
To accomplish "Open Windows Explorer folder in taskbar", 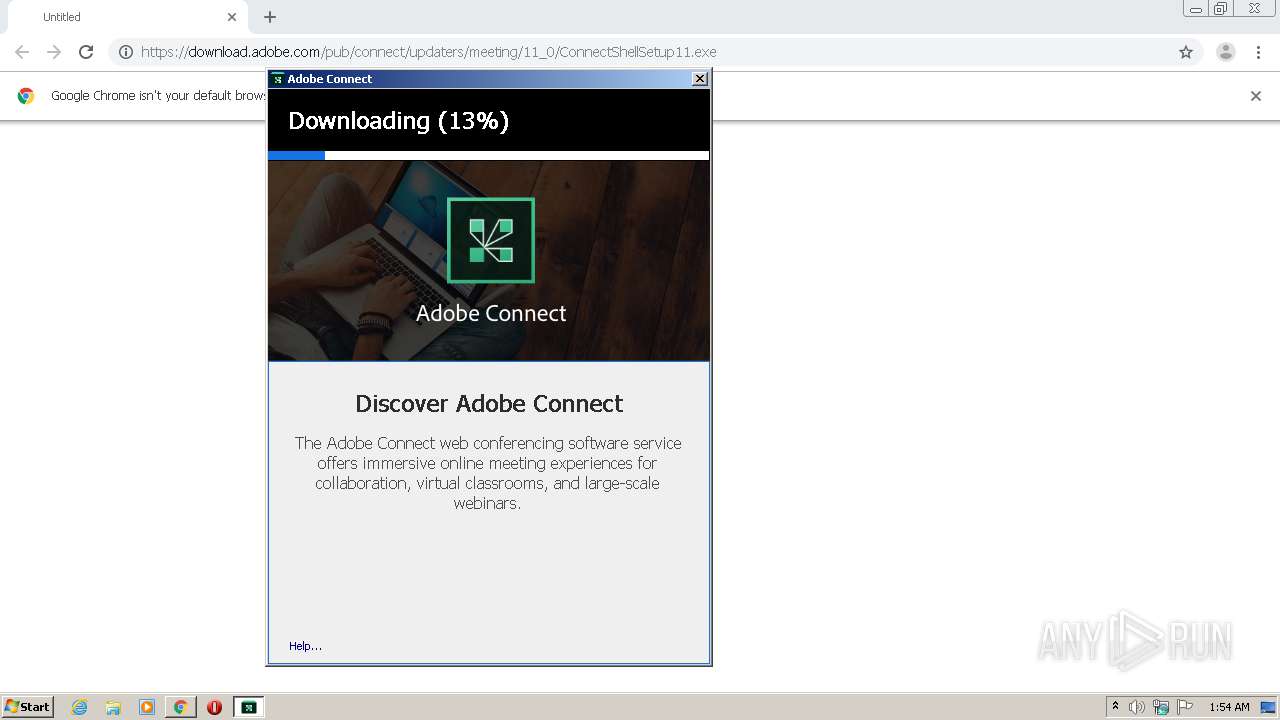I will [x=113, y=707].
